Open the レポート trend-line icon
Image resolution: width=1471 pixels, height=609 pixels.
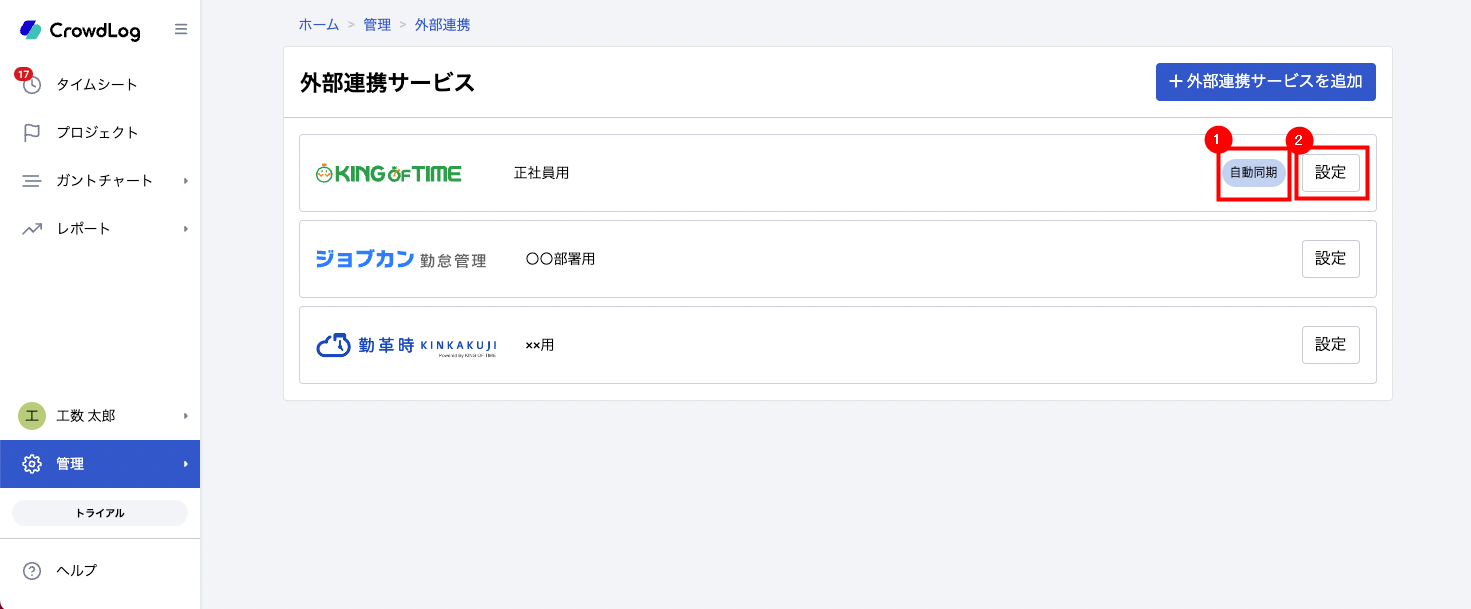(x=32, y=229)
